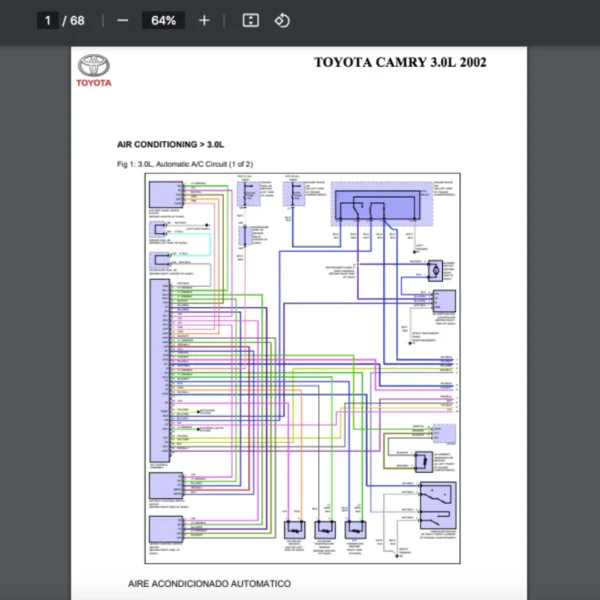This screenshot has height=600, width=600.
Task: Select the page number field showing 1
Action: pyautogui.click(x=47, y=20)
